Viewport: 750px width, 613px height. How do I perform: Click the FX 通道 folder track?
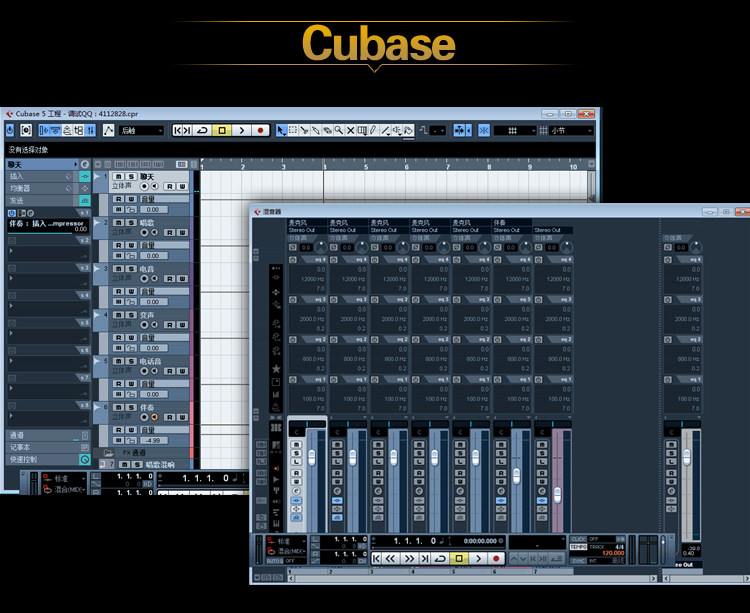(143, 452)
